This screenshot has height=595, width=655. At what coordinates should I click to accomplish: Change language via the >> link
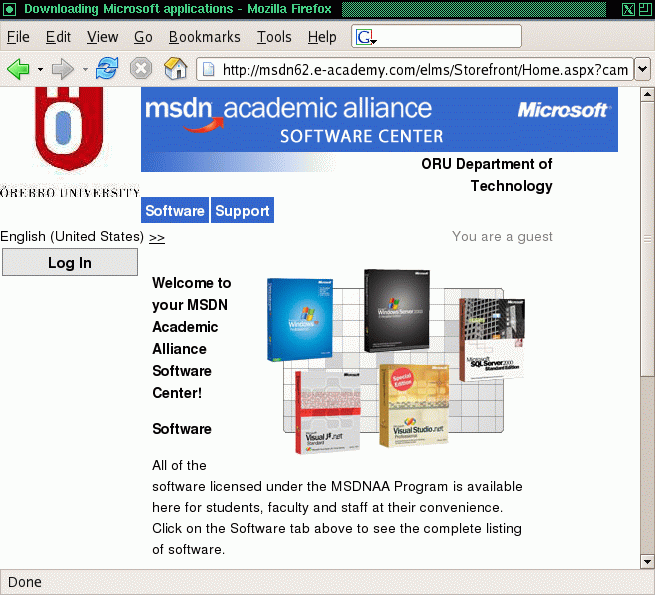click(157, 237)
